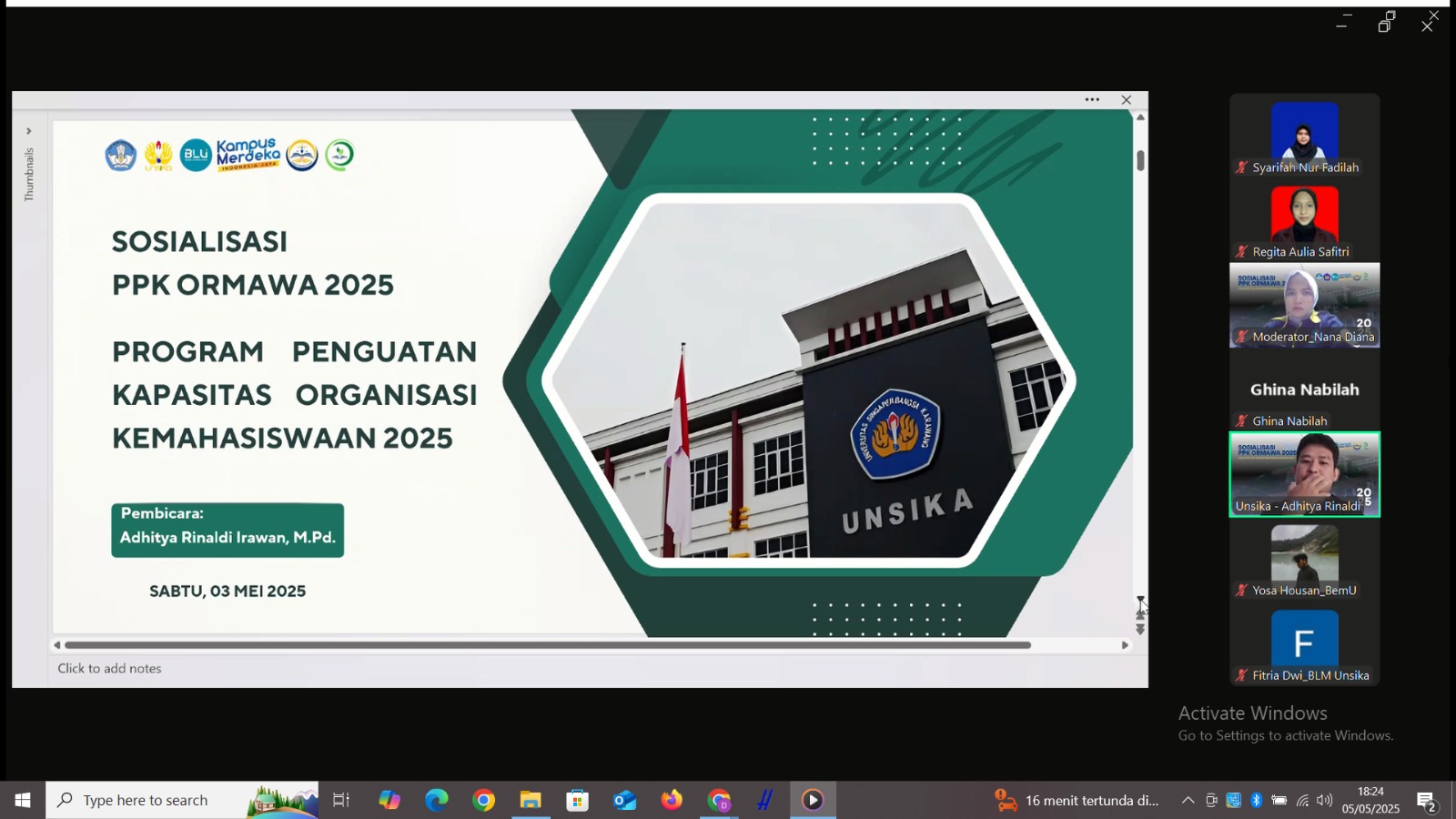Screen dimensions: 1456x819
Task: Click the speaker icon in the system tray
Action: pyautogui.click(x=1324, y=800)
